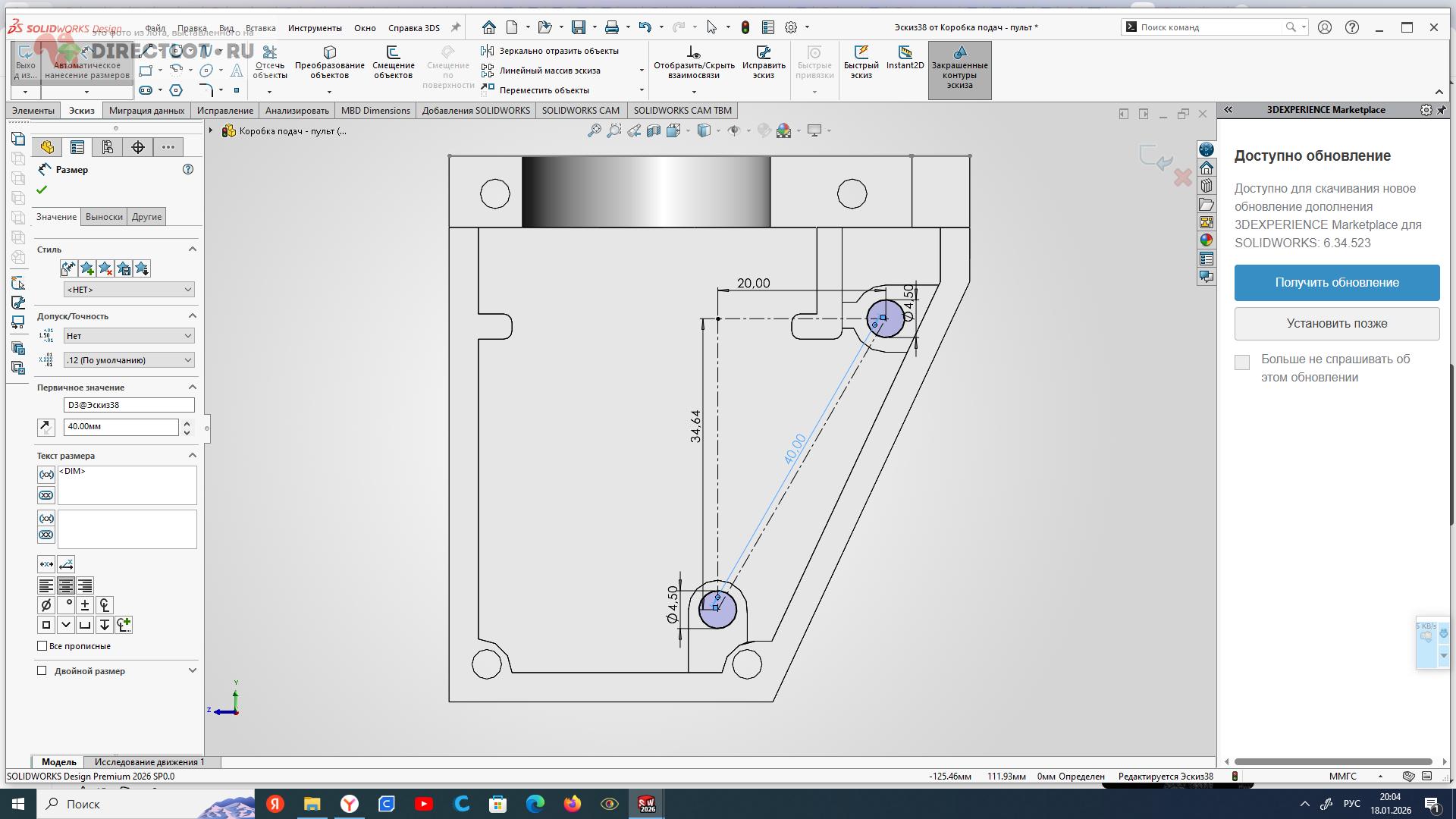
Task: Collapse the 'Текст размера' section
Action: (x=192, y=456)
